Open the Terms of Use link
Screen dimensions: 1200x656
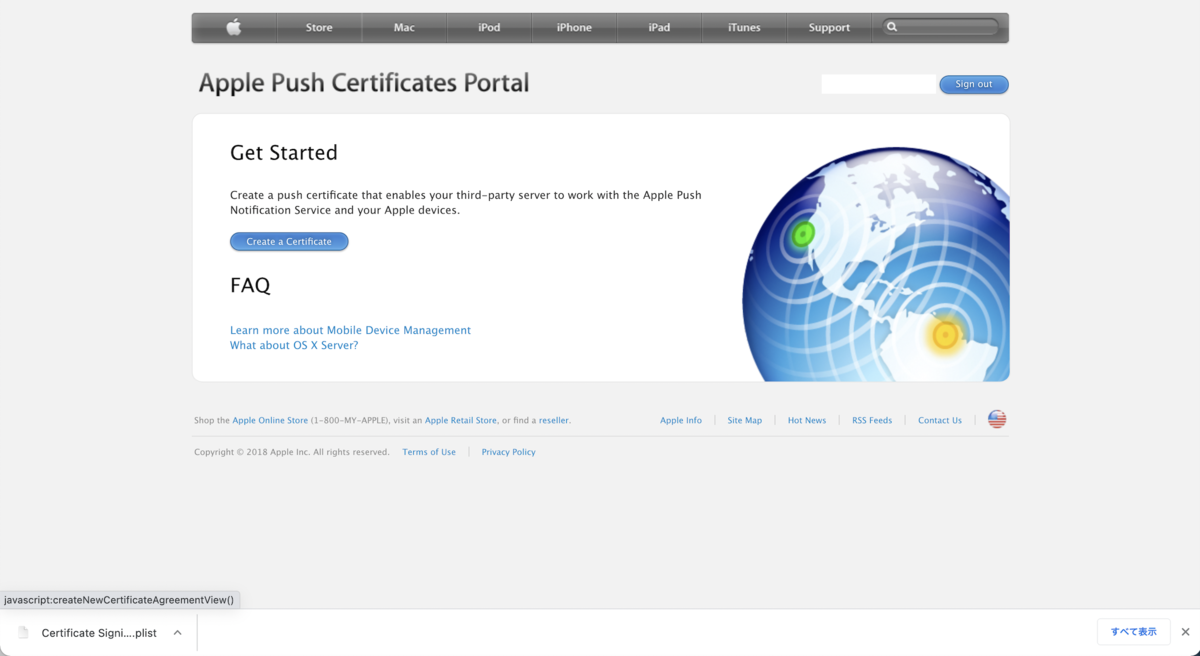429,452
